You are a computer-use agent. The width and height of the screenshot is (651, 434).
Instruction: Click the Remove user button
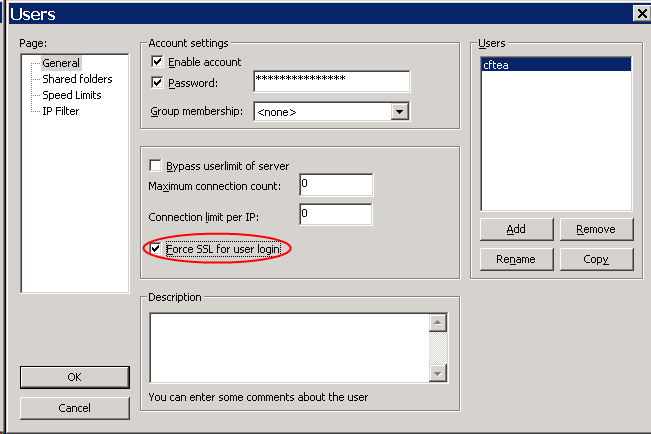pos(596,229)
